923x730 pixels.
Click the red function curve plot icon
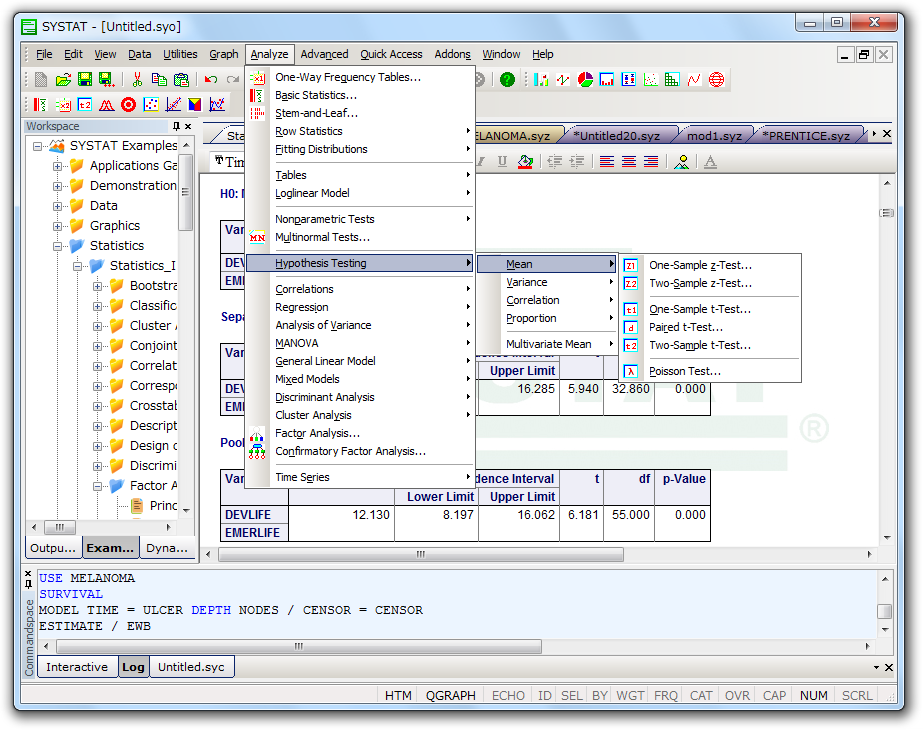coord(694,79)
